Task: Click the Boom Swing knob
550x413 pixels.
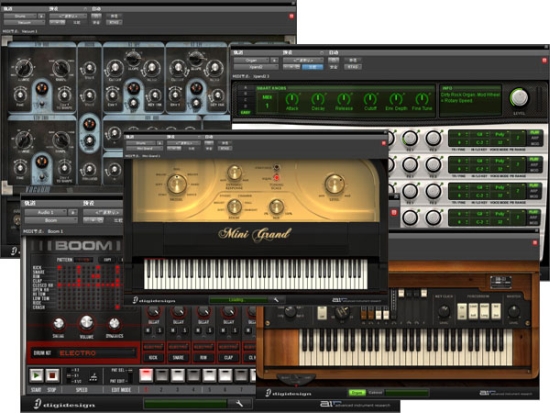Action: point(59,324)
